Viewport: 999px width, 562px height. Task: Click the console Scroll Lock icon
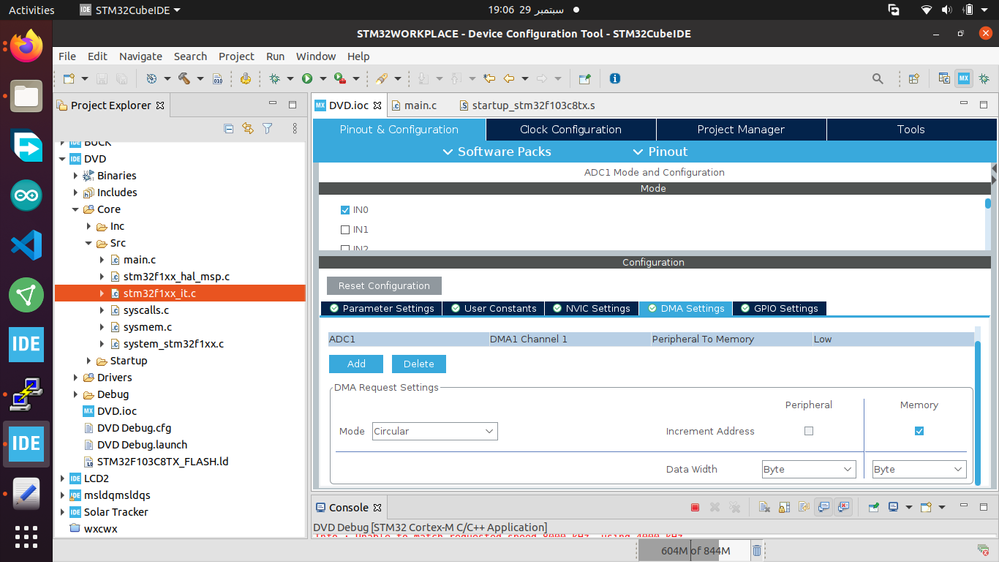pos(784,507)
